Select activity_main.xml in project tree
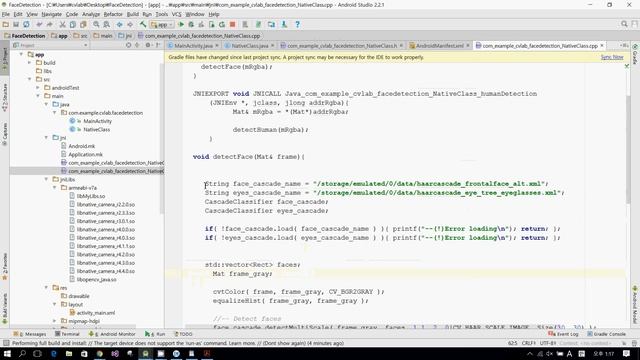The image size is (640, 360). pos(96,313)
